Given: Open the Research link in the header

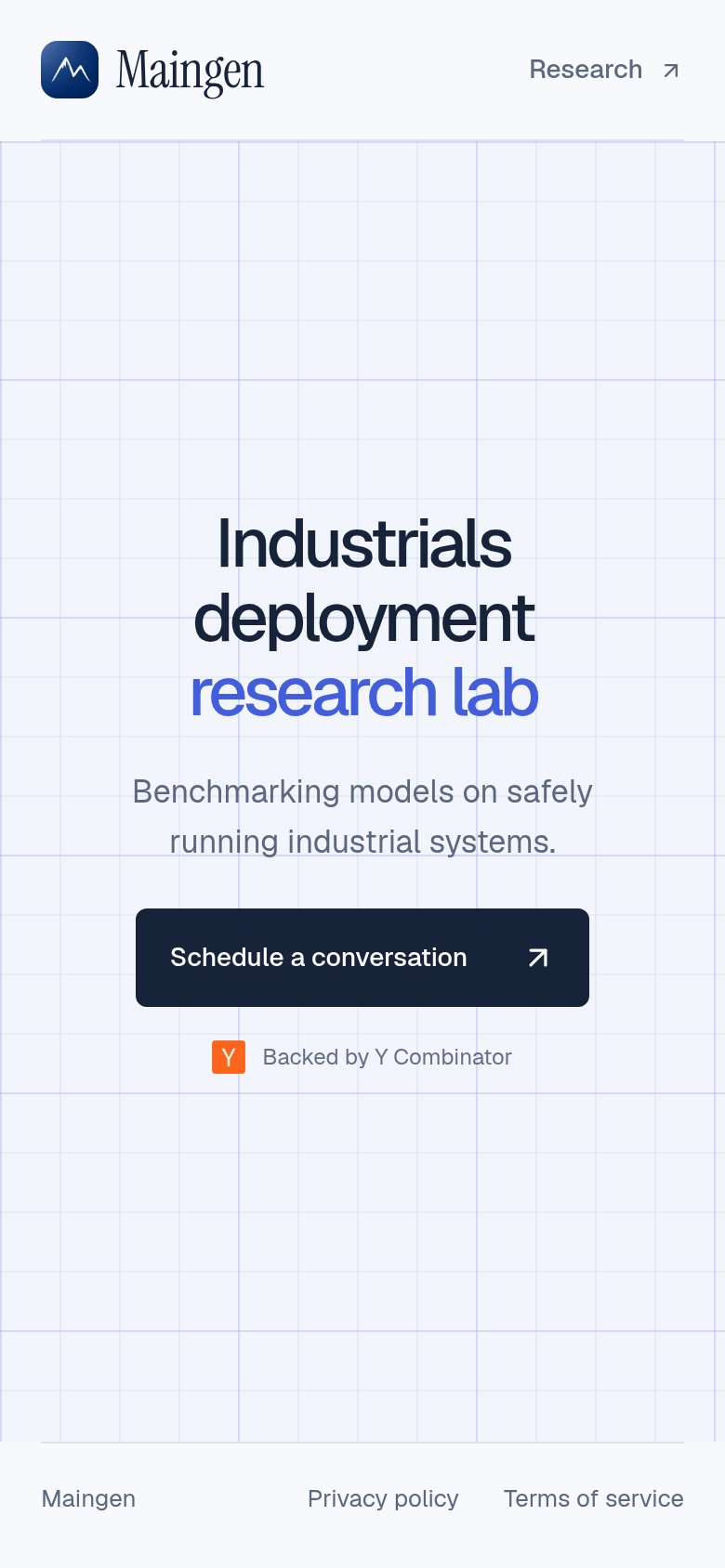Looking at the screenshot, I should click(605, 70).
